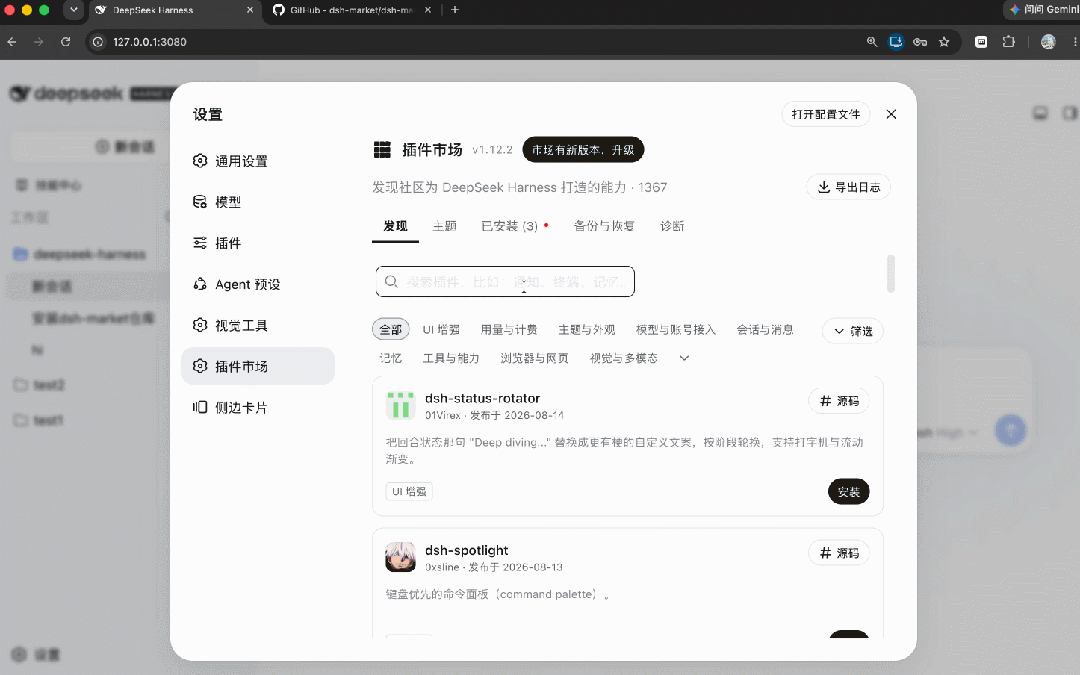Switch to the 发现 tab

[x=395, y=226]
